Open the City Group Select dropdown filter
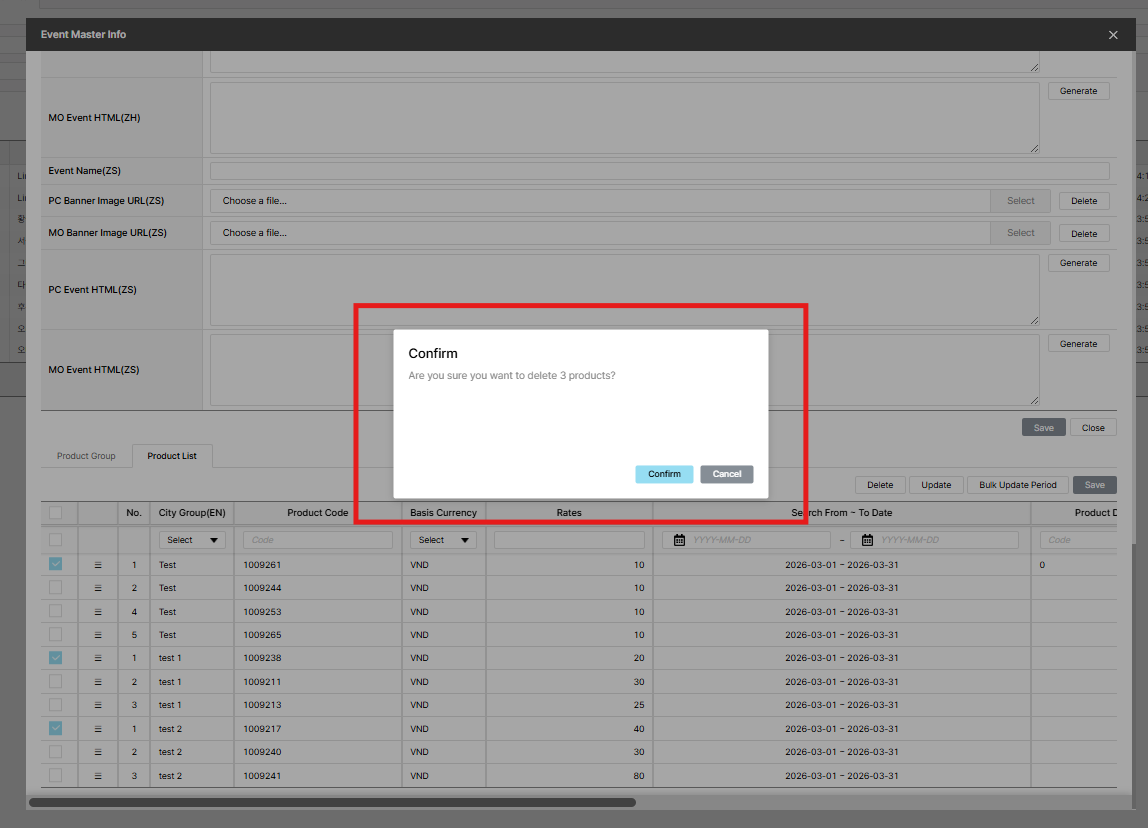 click(192, 540)
